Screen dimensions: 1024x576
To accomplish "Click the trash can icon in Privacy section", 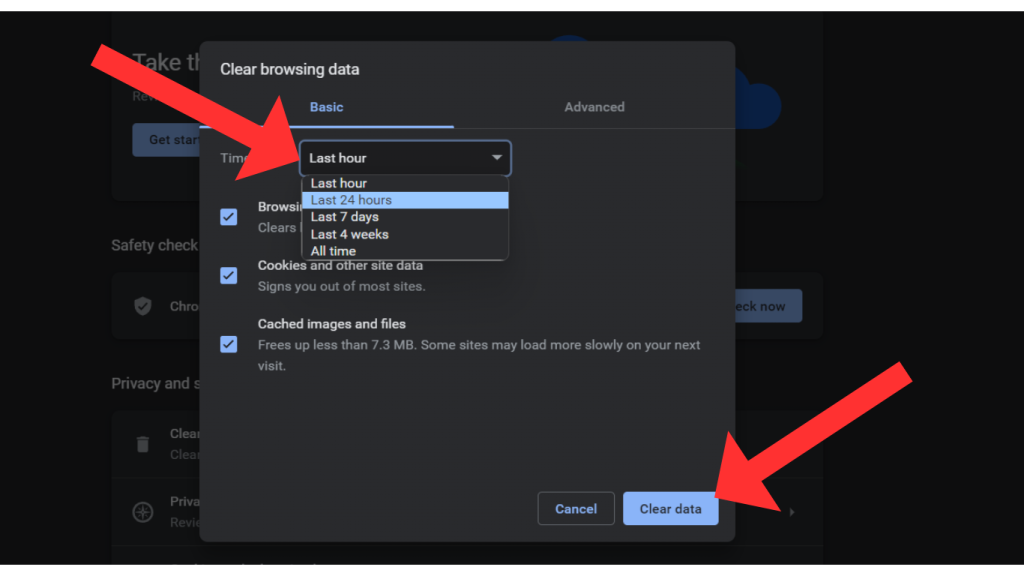I will [x=143, y=444].
